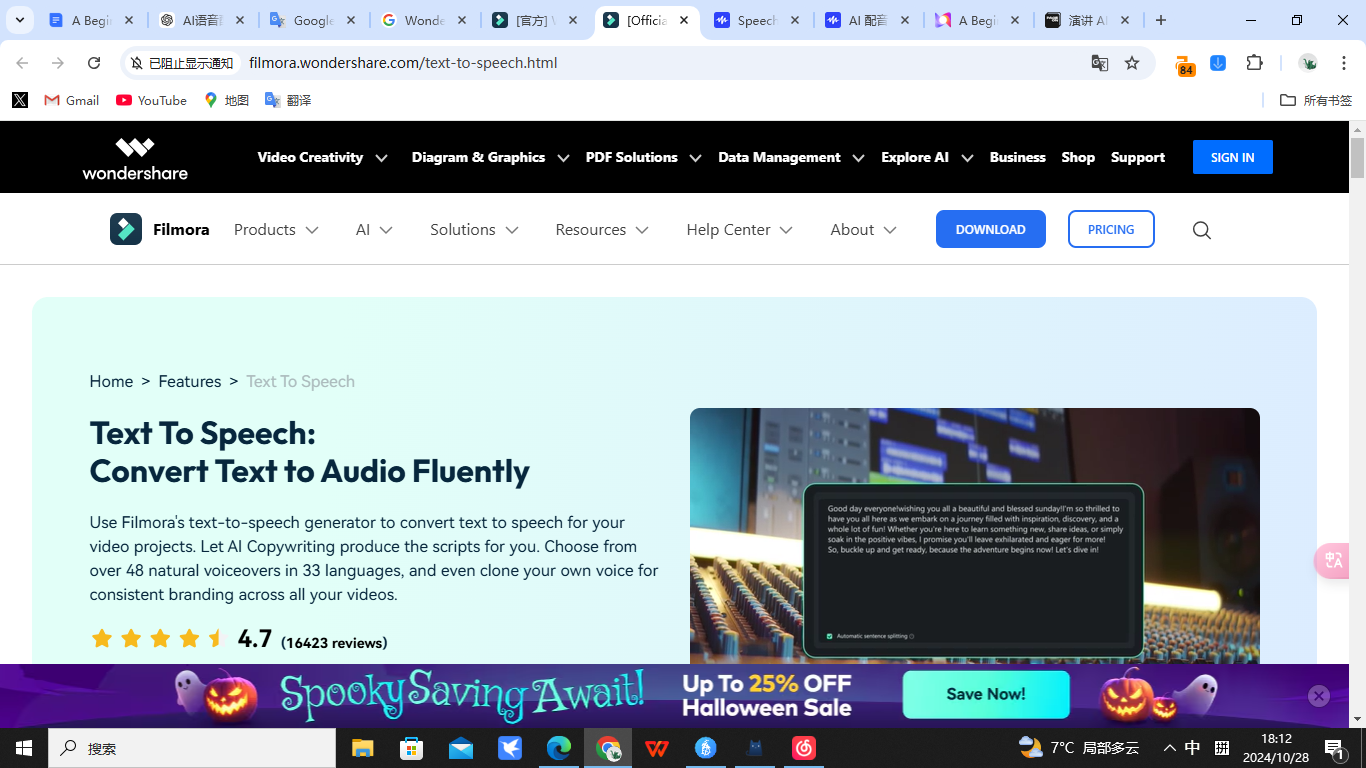Expand the Diagram & Graphics menu
Viewport: 1366px width, 768px height.
(490, 157)
